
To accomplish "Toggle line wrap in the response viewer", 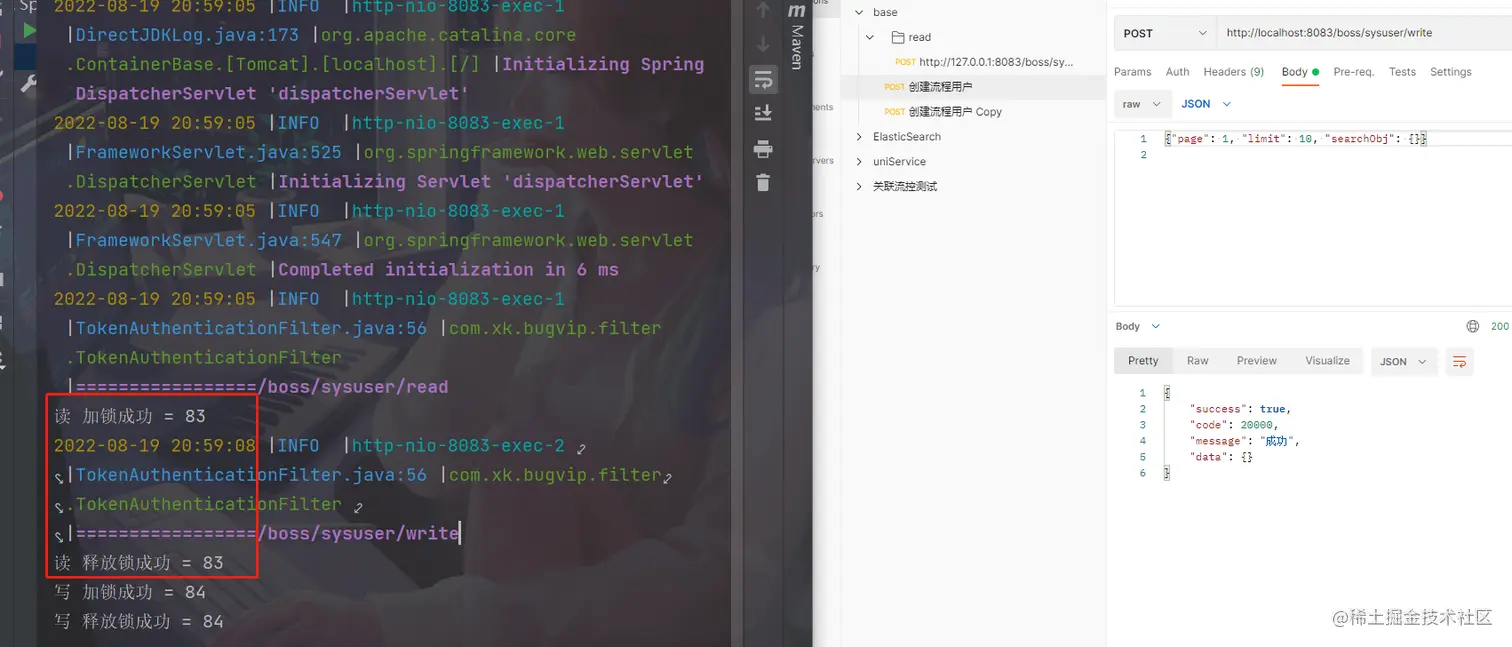I will tap(1460, 361).
